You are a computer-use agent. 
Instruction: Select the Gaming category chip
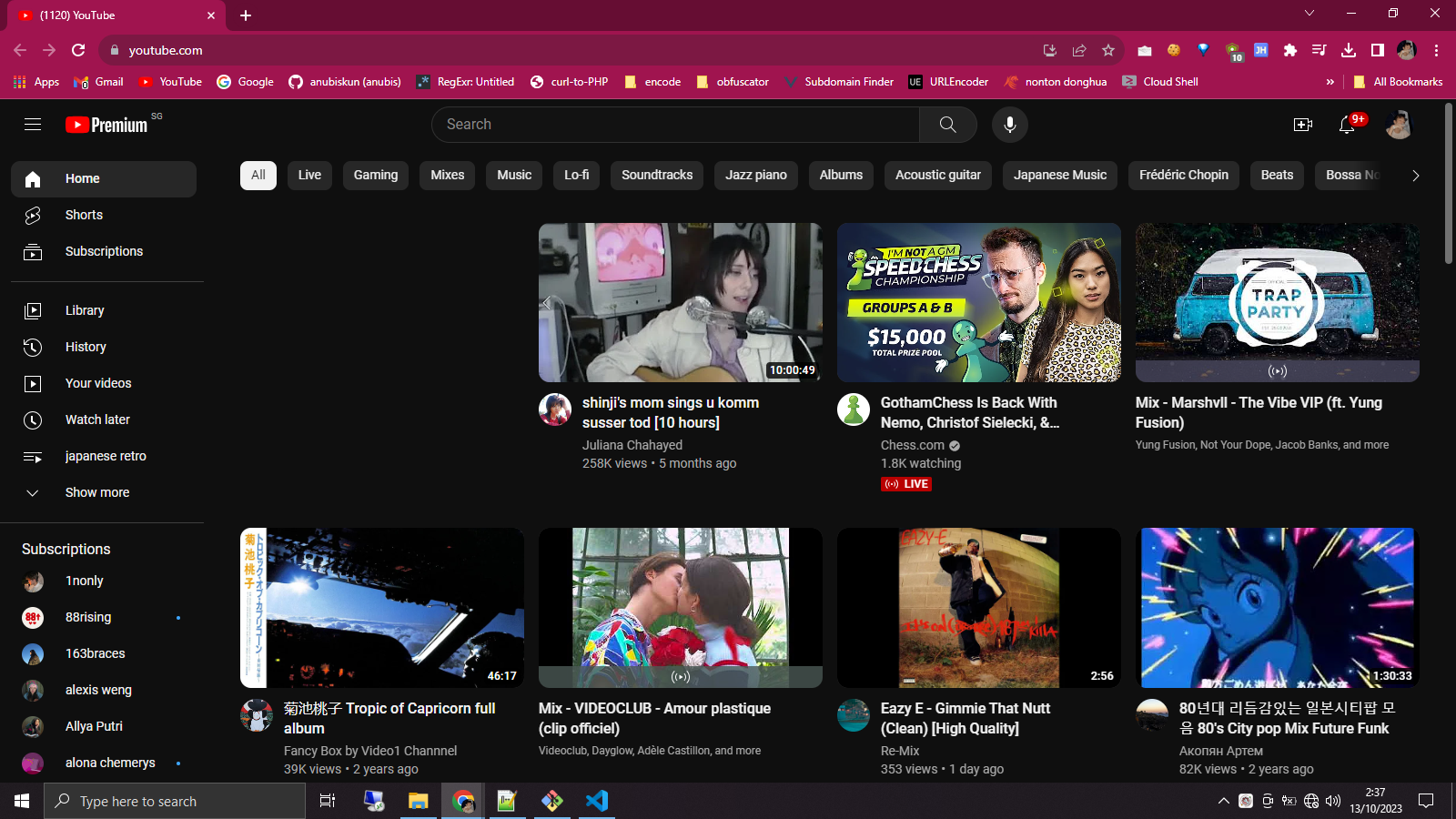tap(376, 176)
